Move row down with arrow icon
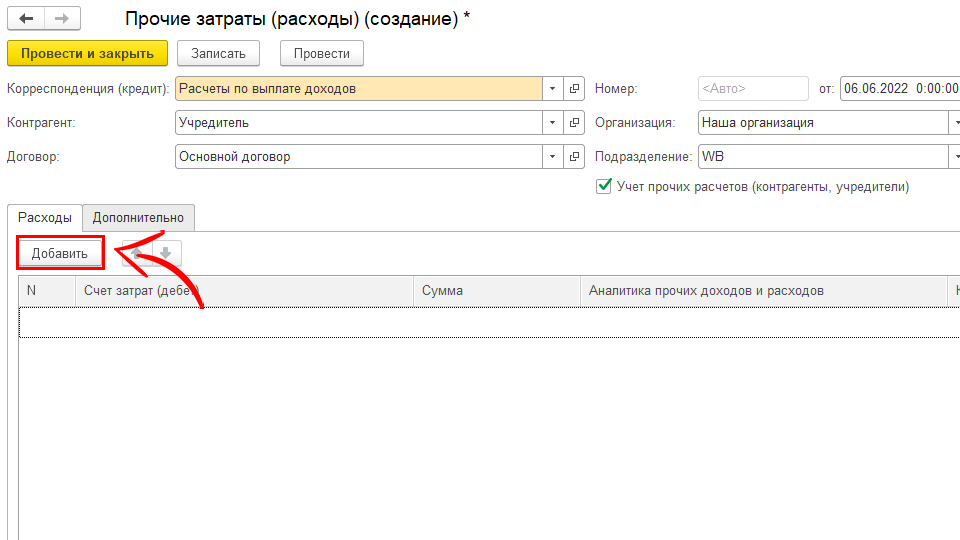This screenshot has width=960, height=540. point(166,254)
